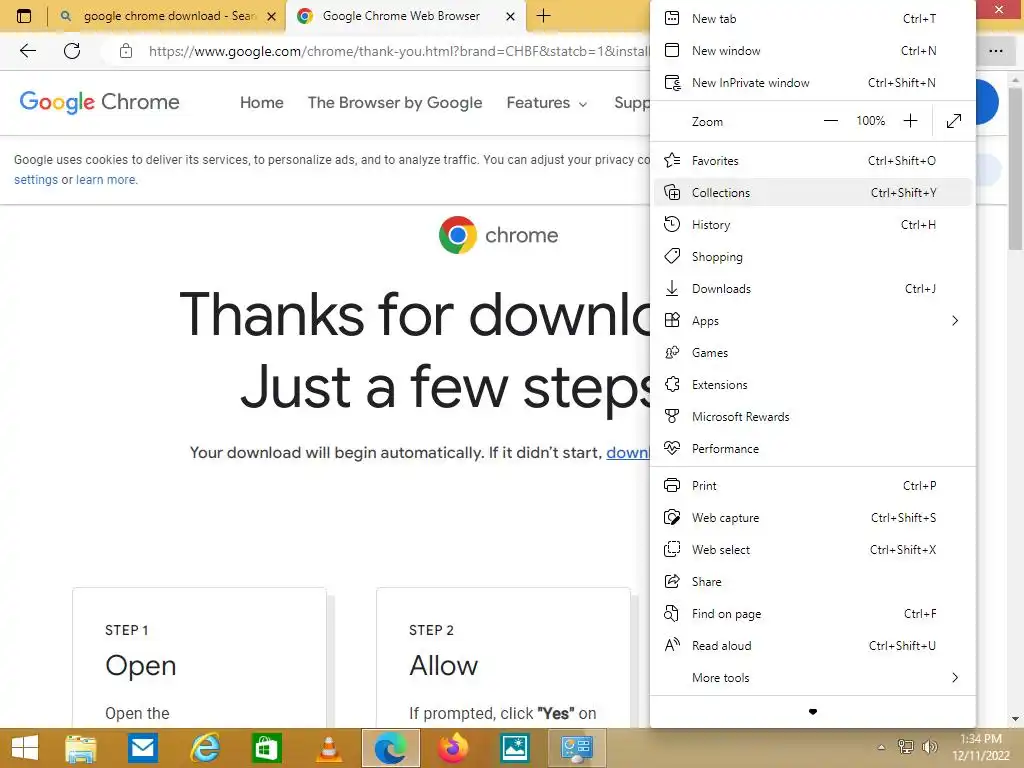Click the Web capture icon
Image resolution: width=1024 pixels, height=768 pixels.
tap(672, 517)
